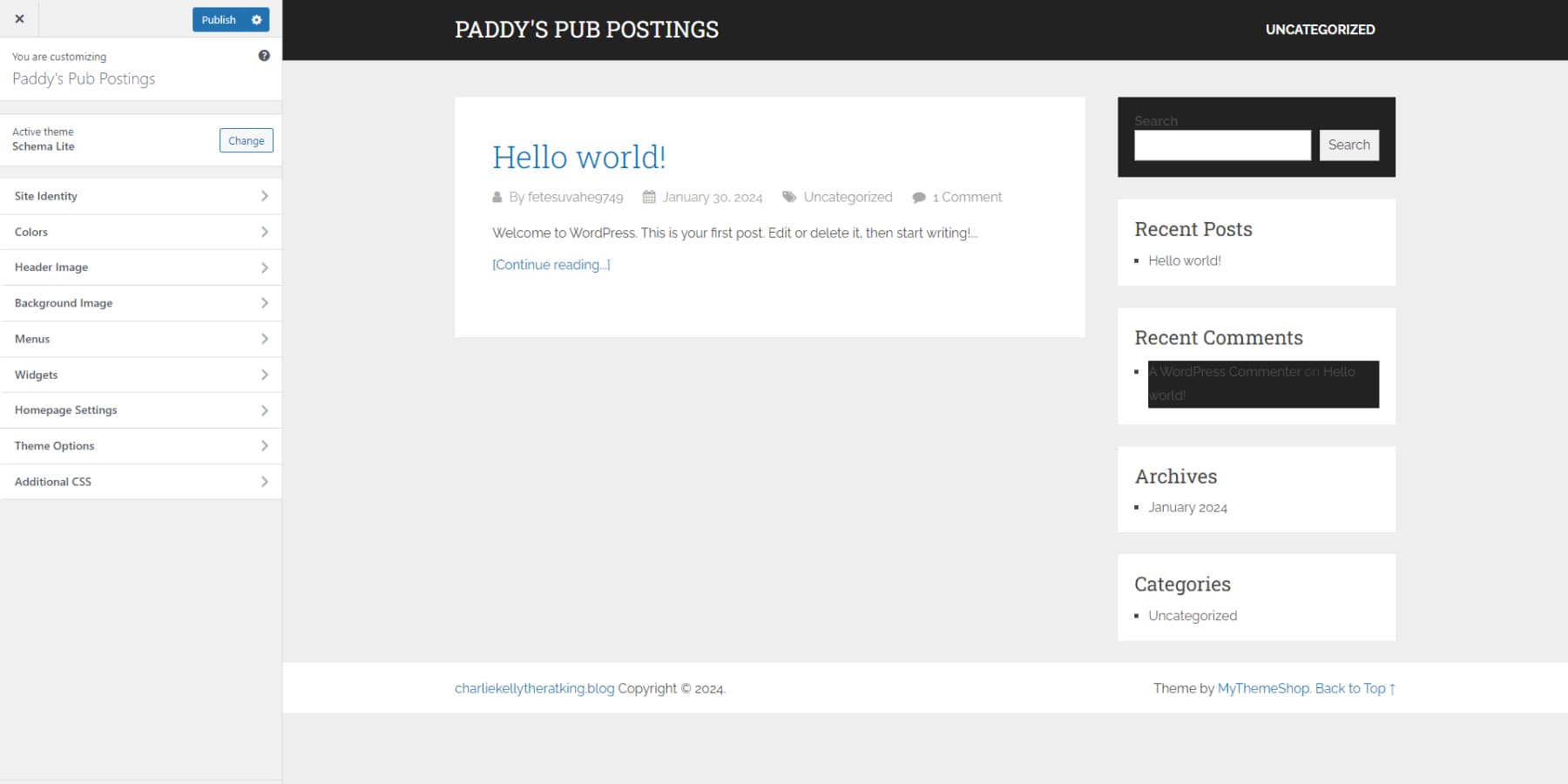Expand the Additional CSS section

(140, 481)
